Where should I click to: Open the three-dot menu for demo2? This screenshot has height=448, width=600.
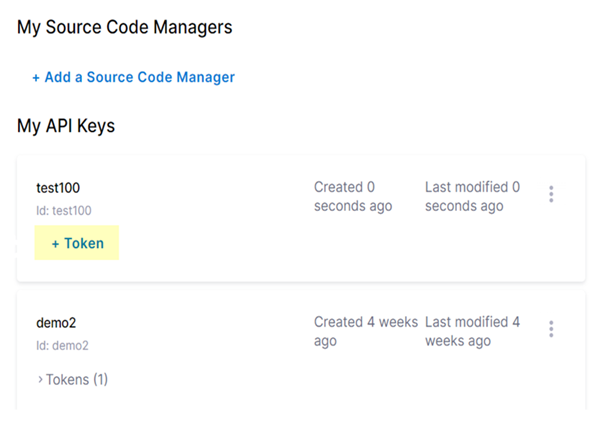551,329
